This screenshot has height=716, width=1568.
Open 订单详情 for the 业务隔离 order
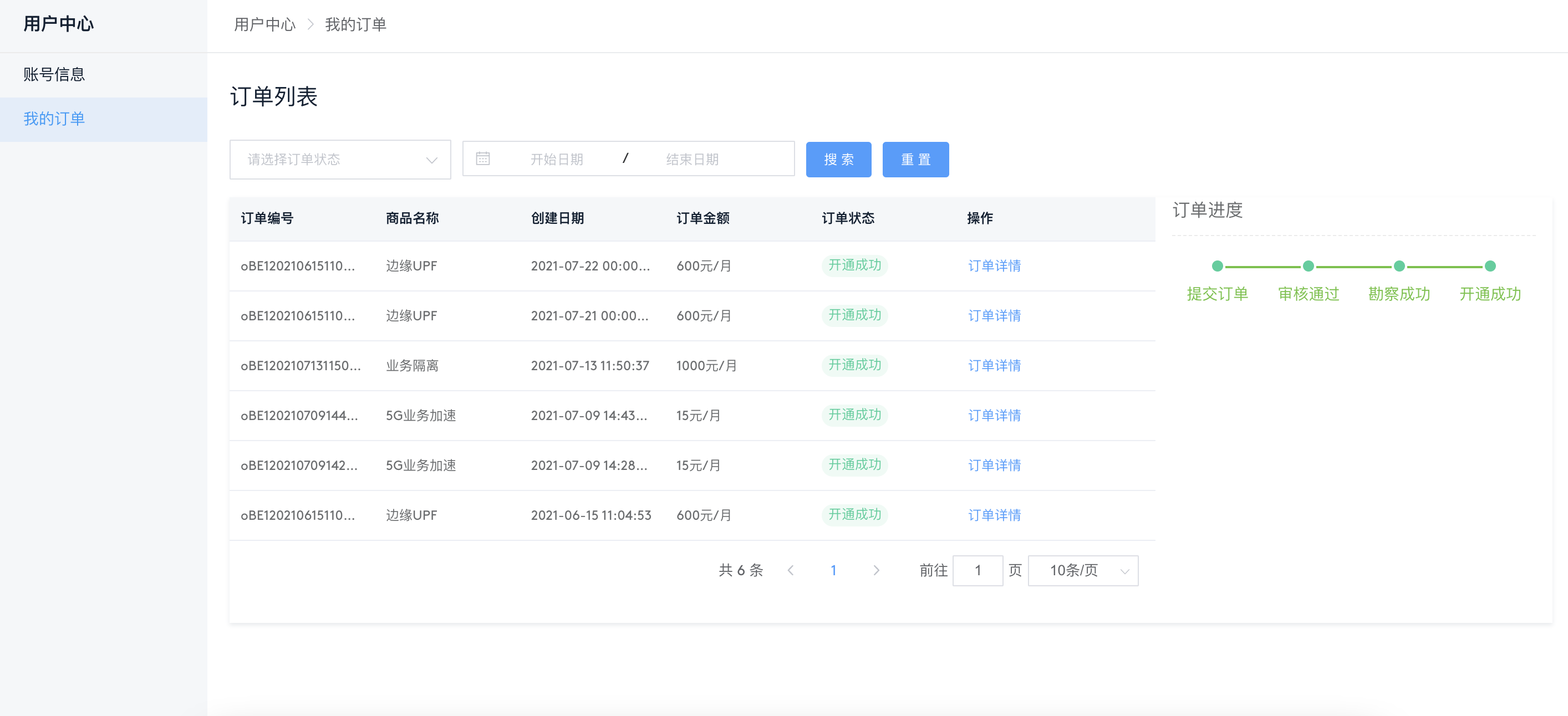click(x=994, y=366)
